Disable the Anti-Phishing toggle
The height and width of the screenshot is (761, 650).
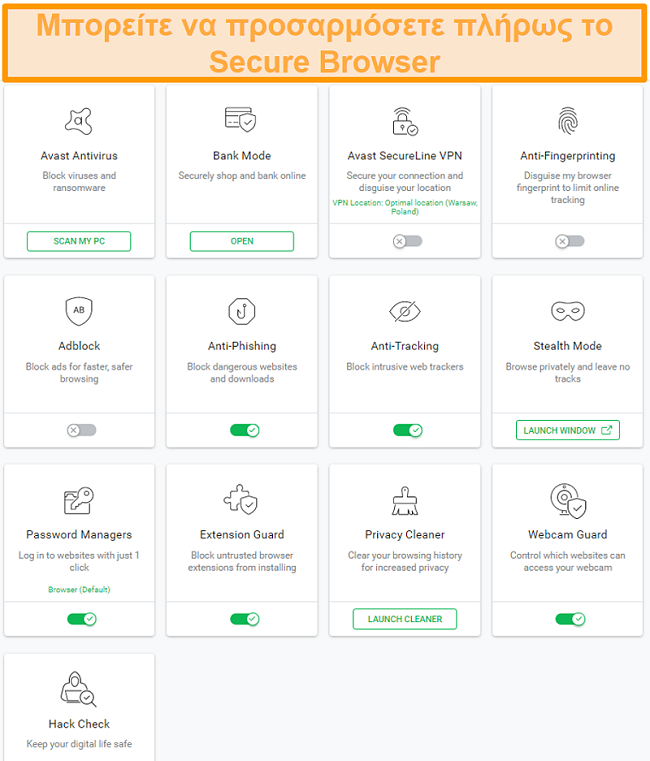click(245, 430)
